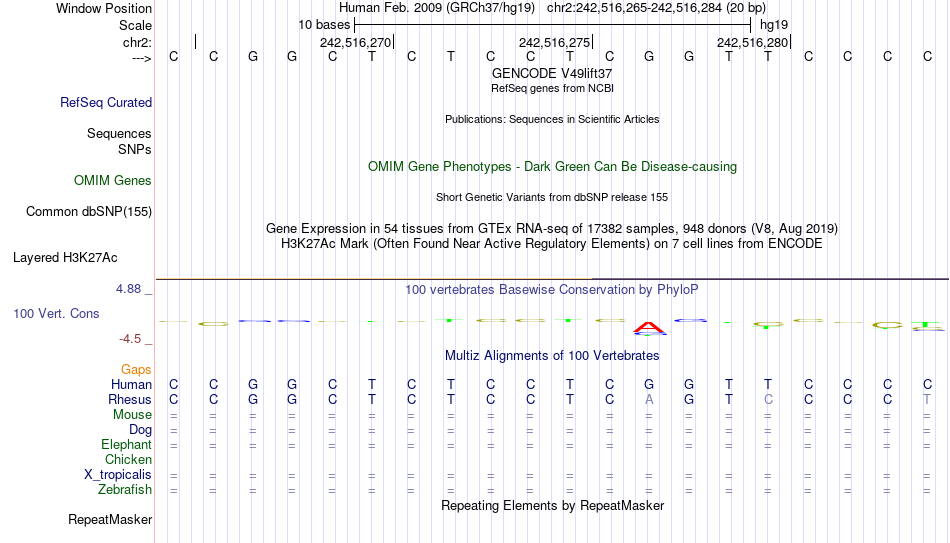Select the Elephant species label
The image size is (950, 543).
click(127, 444)
